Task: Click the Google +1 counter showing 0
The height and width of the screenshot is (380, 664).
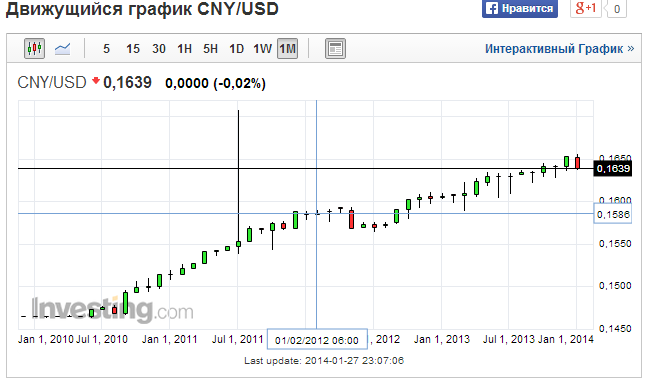Action: (617, 9)
